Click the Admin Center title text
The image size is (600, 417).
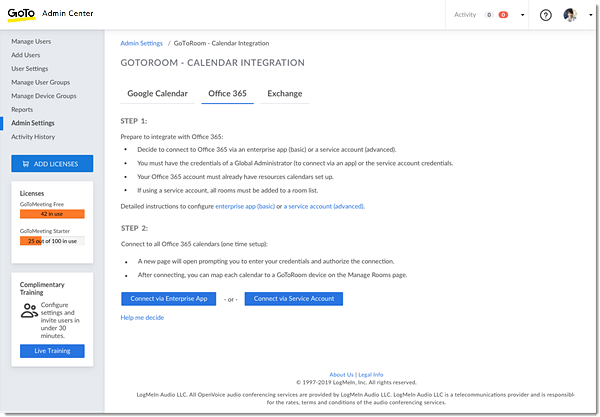point(68,13)
